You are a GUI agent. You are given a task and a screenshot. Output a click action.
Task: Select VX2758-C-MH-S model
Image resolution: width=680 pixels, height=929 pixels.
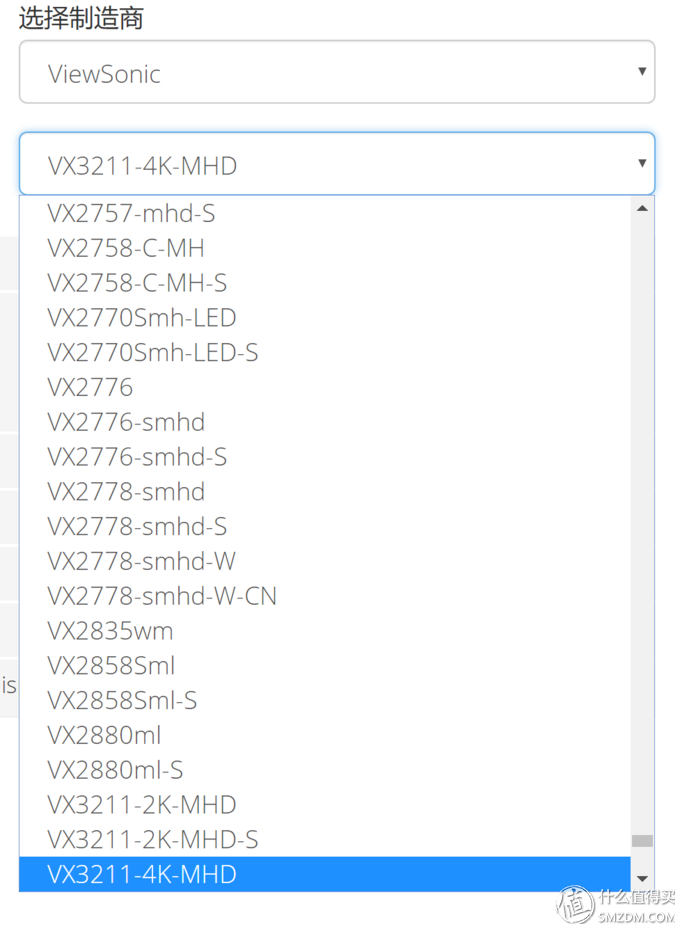pyautogui.click(x=137, y=283)
